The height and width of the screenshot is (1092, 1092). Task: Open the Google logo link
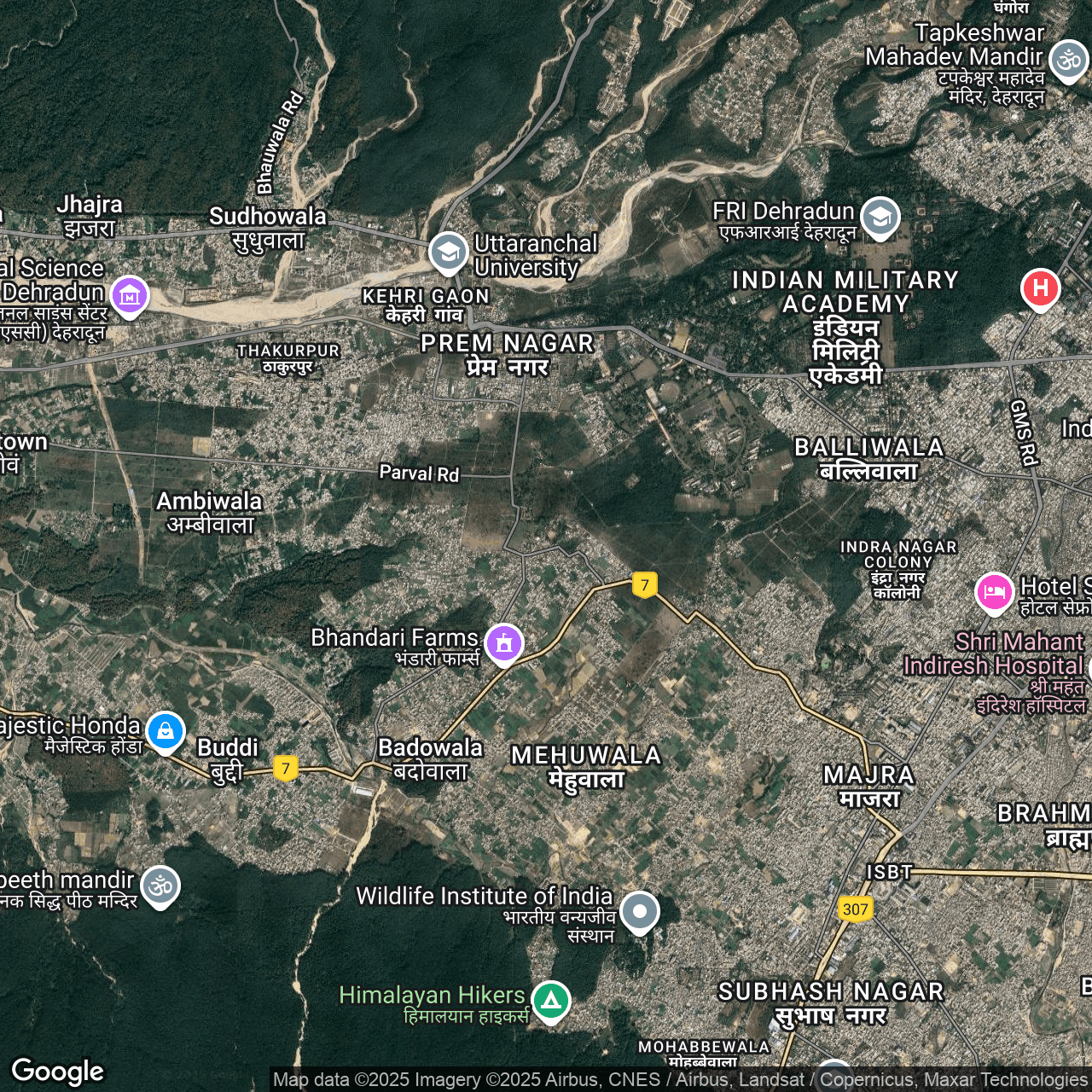[x=58, y=1071]
